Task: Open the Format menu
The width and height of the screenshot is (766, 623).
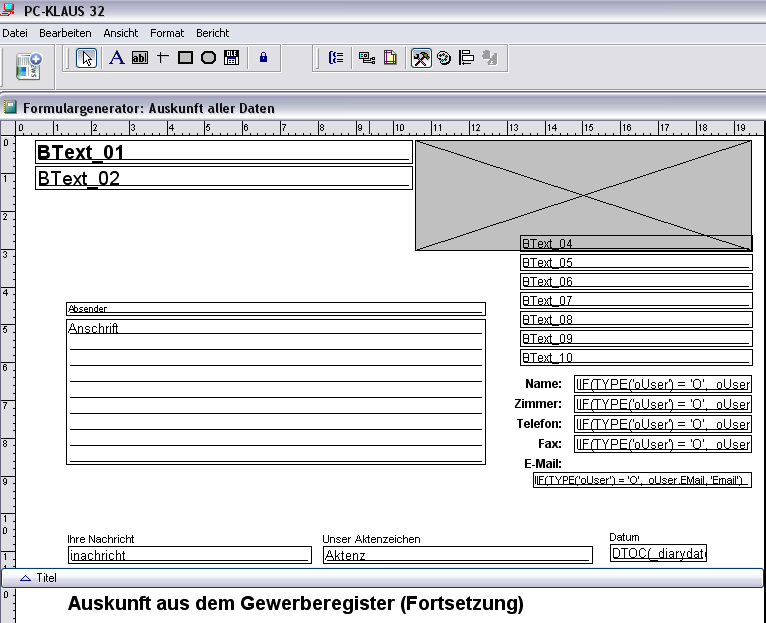Action: (x=167, y=33)
